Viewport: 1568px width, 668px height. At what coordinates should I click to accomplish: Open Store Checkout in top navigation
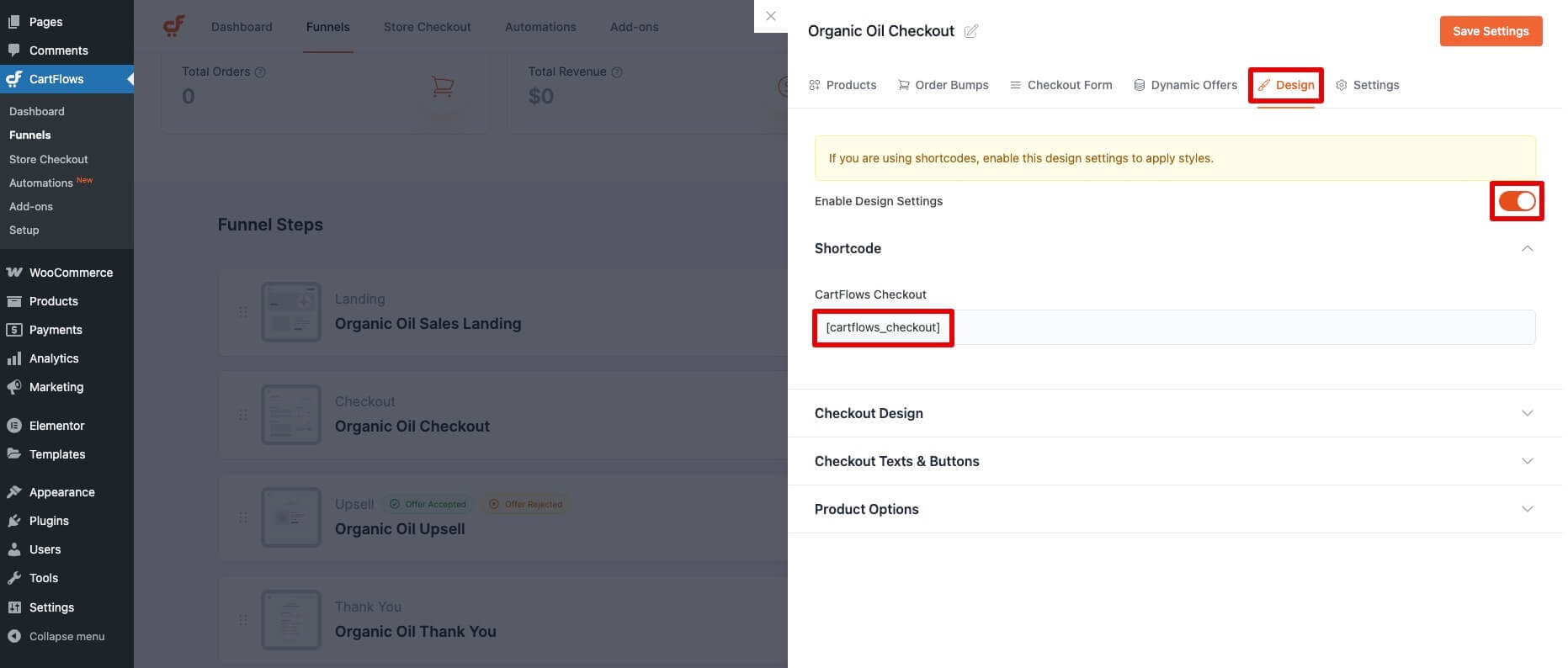(x=427, y=27)
